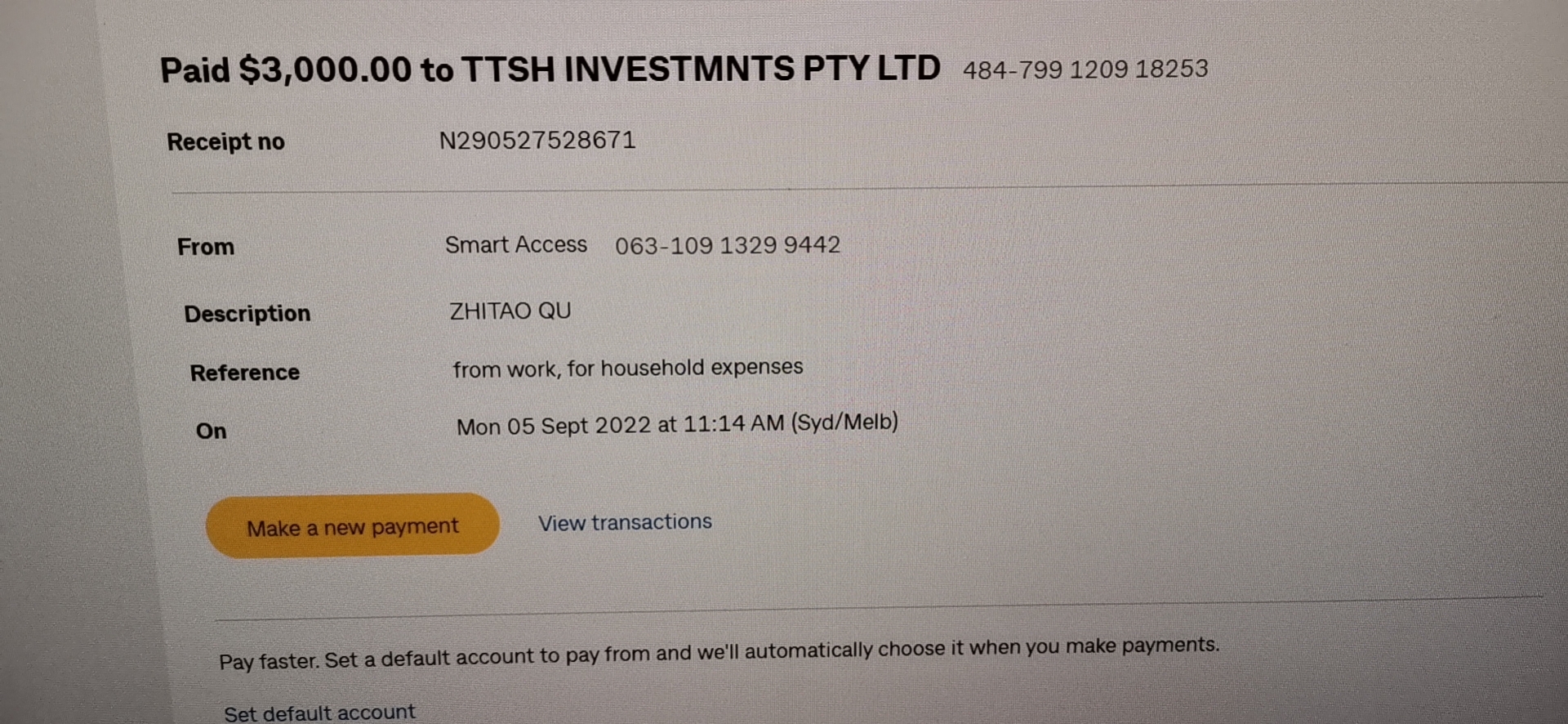The image size is (1568, 724).
Task: Click the On date label
Action: 212,431
